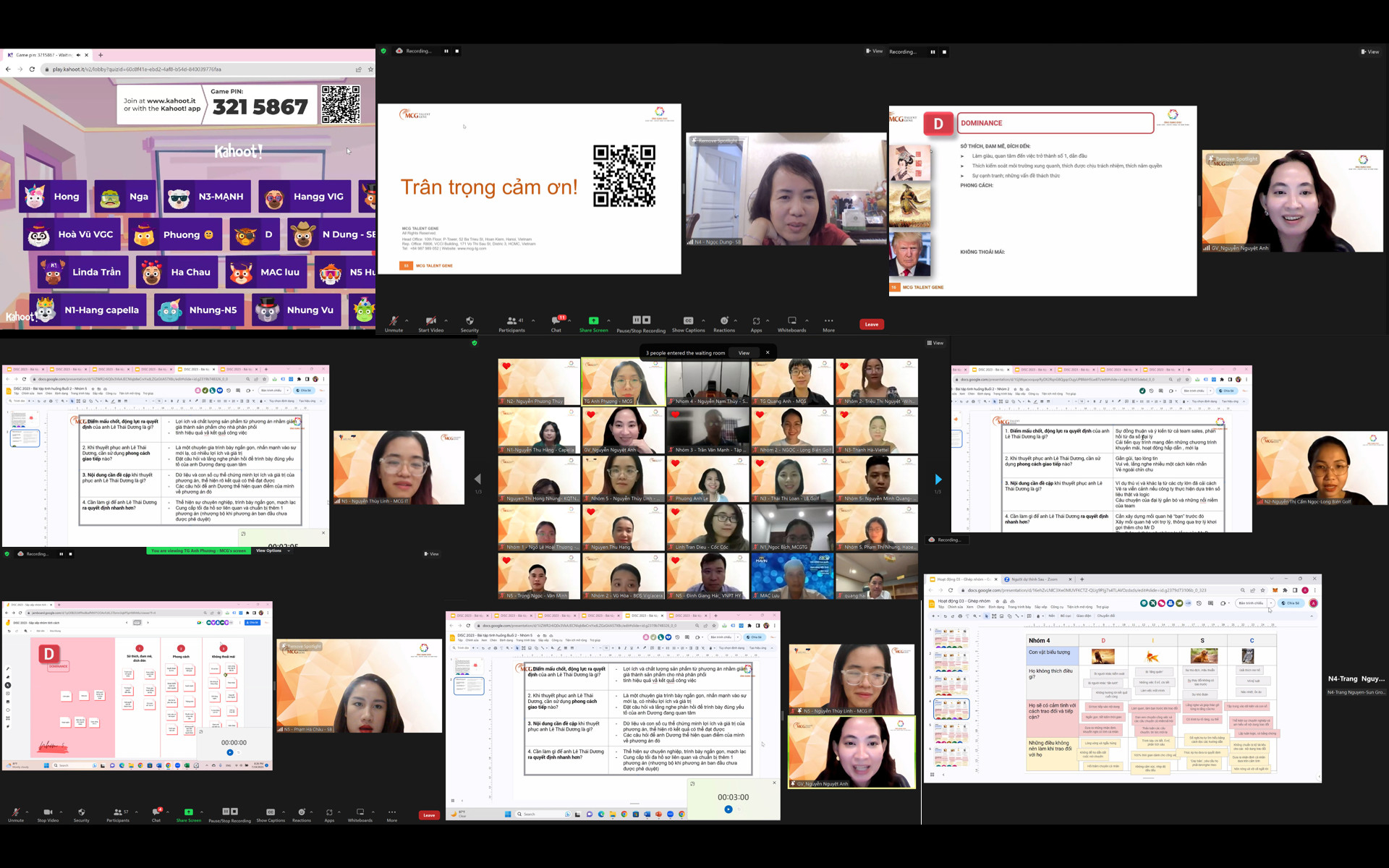Pause recording in the lower Zoom toolbar
Image resolution: width=1389 pixels, height=868 pixels.
click(226, 812)
